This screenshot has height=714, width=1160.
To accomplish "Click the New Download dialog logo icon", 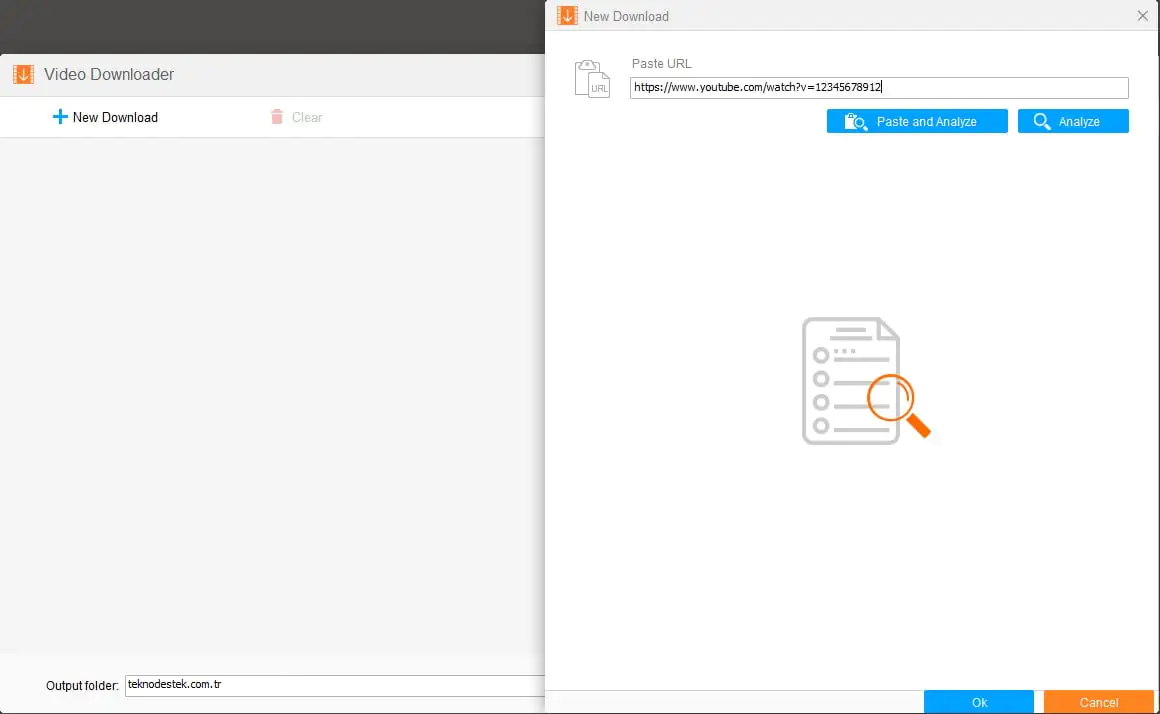I will click(x=567, y=16).
